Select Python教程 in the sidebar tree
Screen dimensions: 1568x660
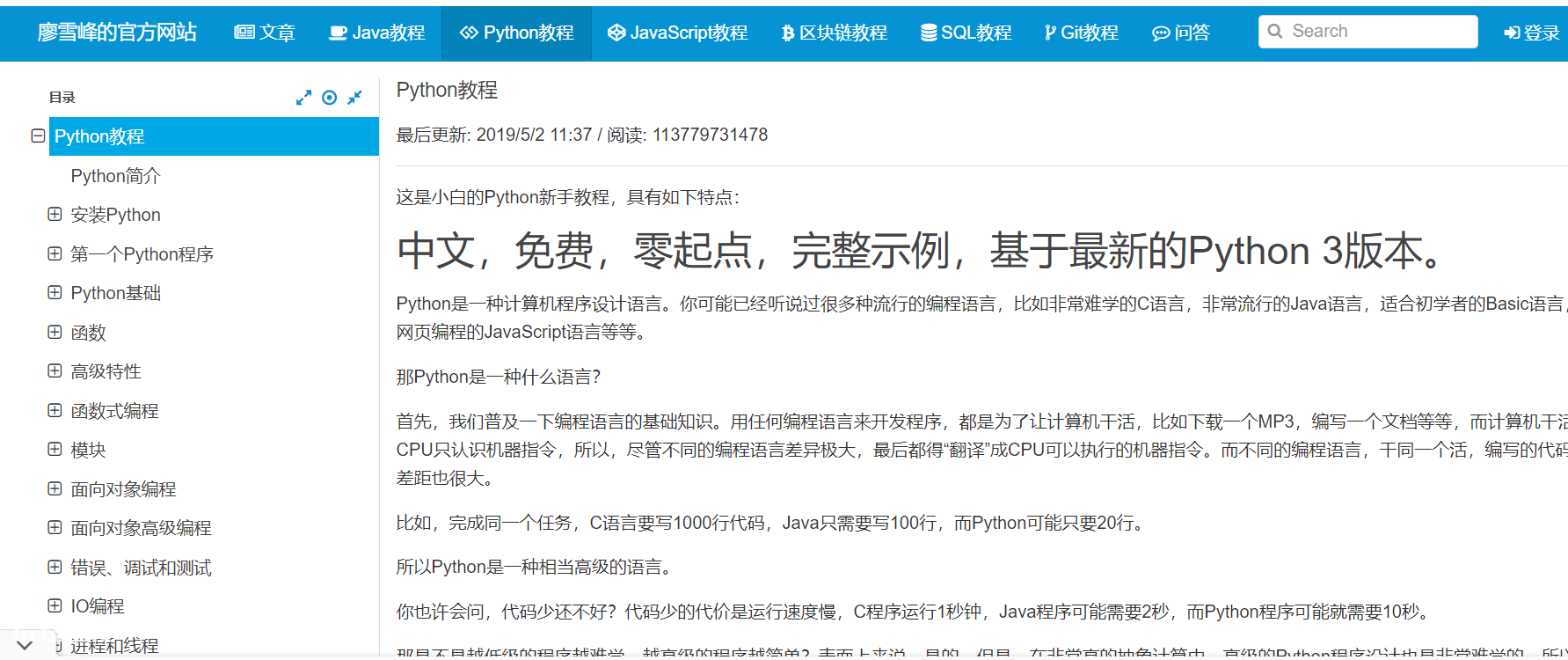(x=214, y=136)
